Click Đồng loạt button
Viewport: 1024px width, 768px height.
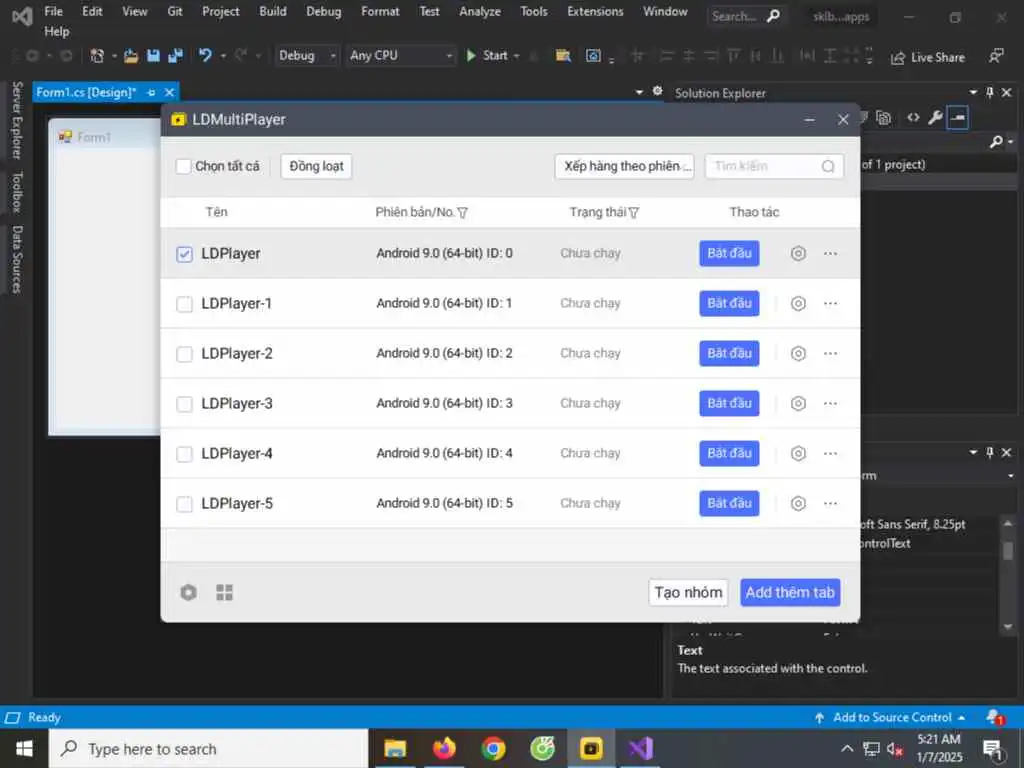[x=317, y=167]
